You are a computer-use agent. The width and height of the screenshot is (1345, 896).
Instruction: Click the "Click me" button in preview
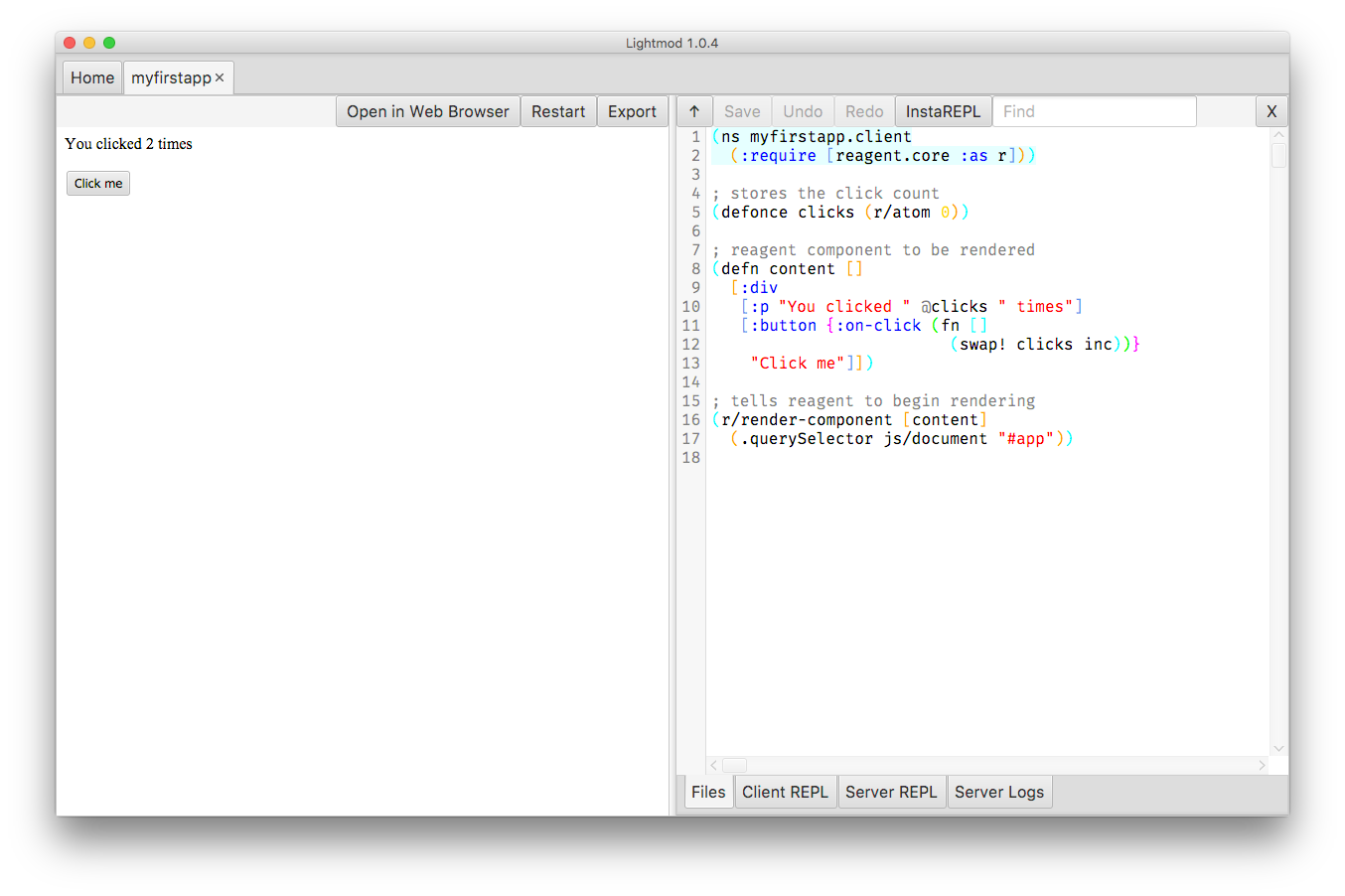(98, 183)
